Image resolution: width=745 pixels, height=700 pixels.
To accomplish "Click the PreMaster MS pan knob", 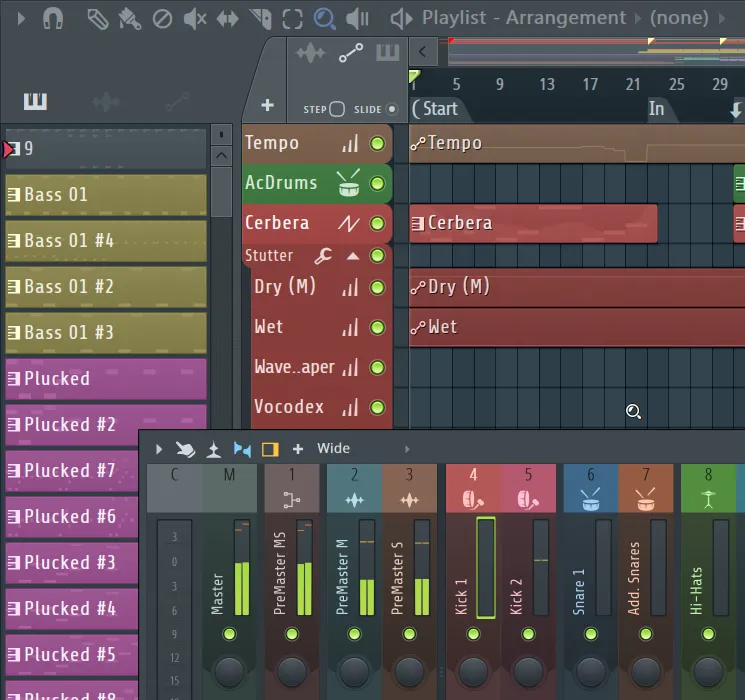I will click(292, 672).
